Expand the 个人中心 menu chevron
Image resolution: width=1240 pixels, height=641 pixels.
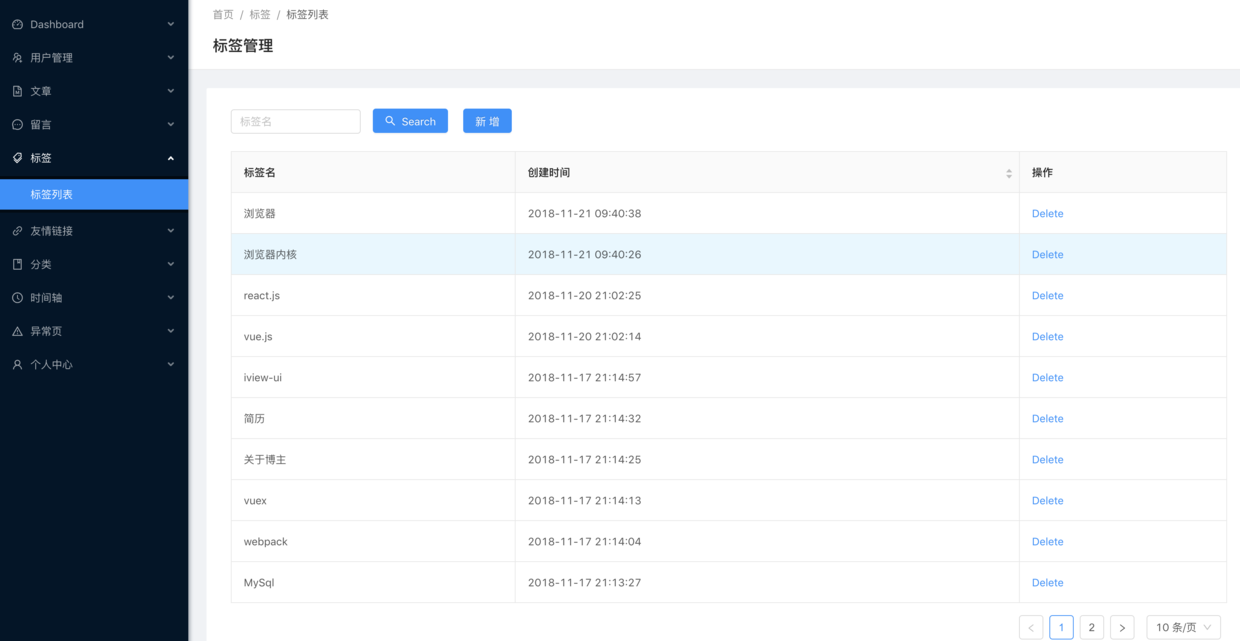pyautogui.click(x=170, y=365)
